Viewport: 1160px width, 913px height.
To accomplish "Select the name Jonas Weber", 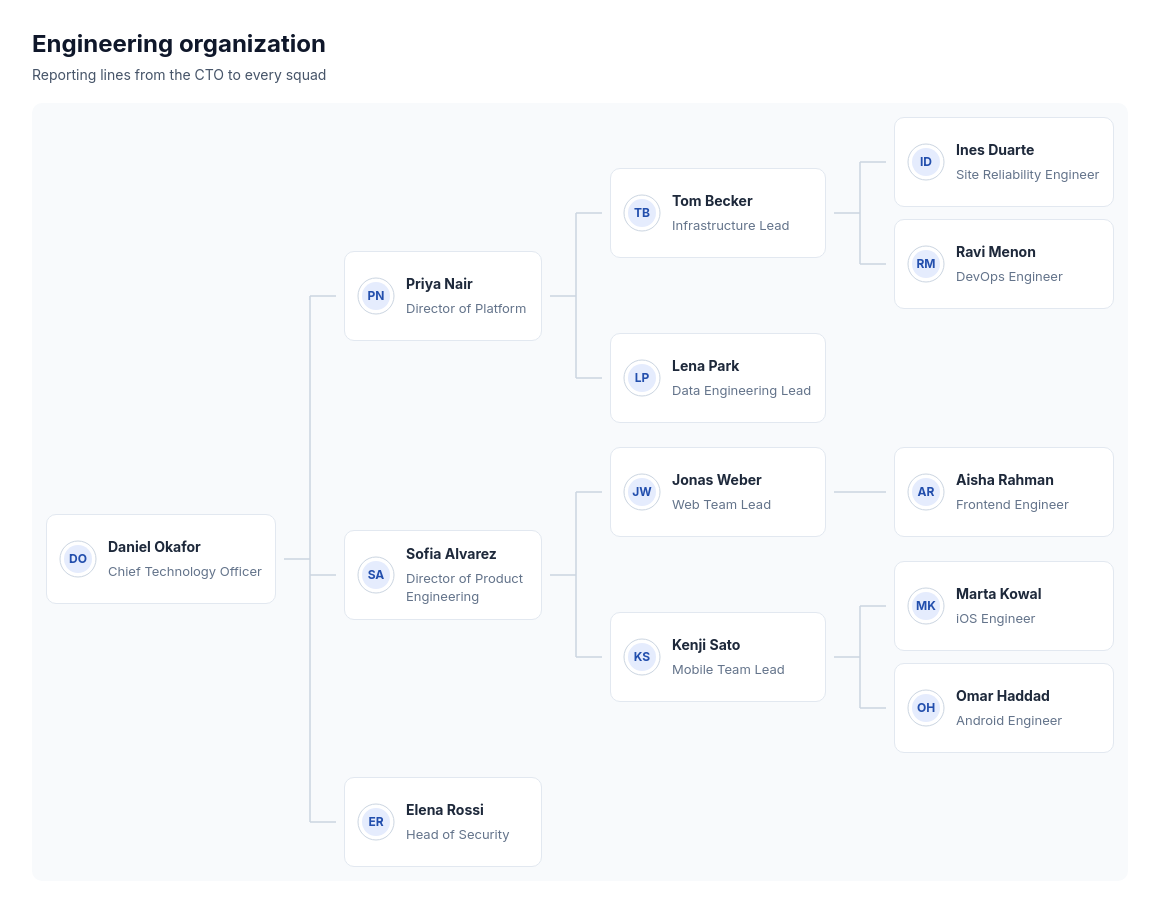I will coord(716,480).
